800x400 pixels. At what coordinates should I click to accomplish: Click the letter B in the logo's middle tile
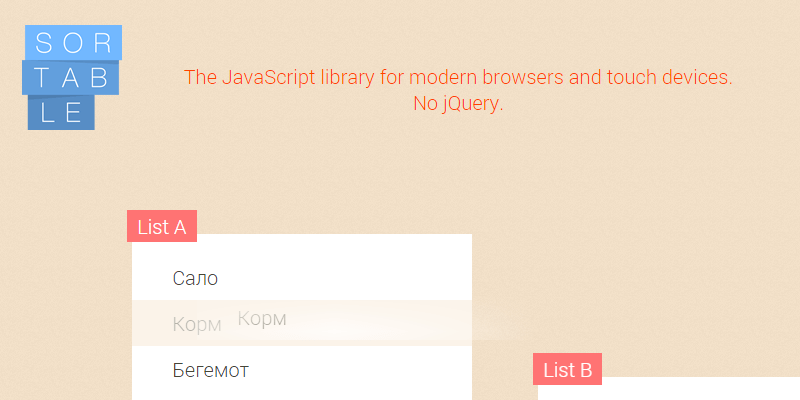(103, 78)
